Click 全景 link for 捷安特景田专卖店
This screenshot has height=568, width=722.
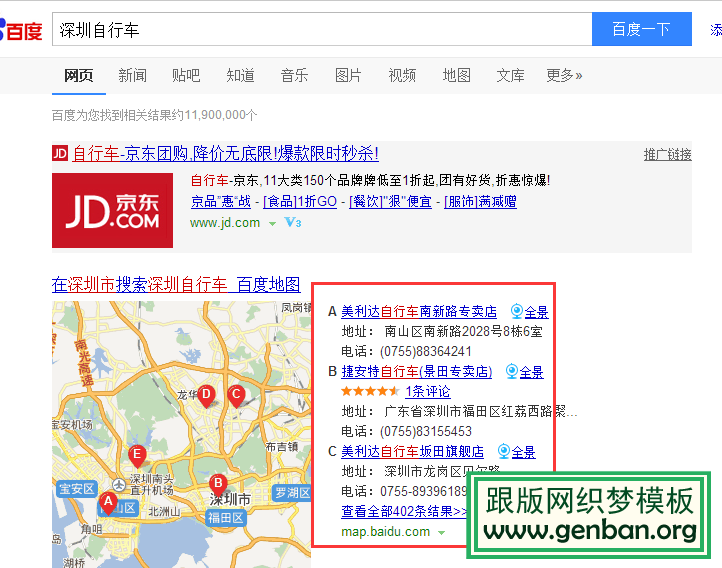[531, 372]
